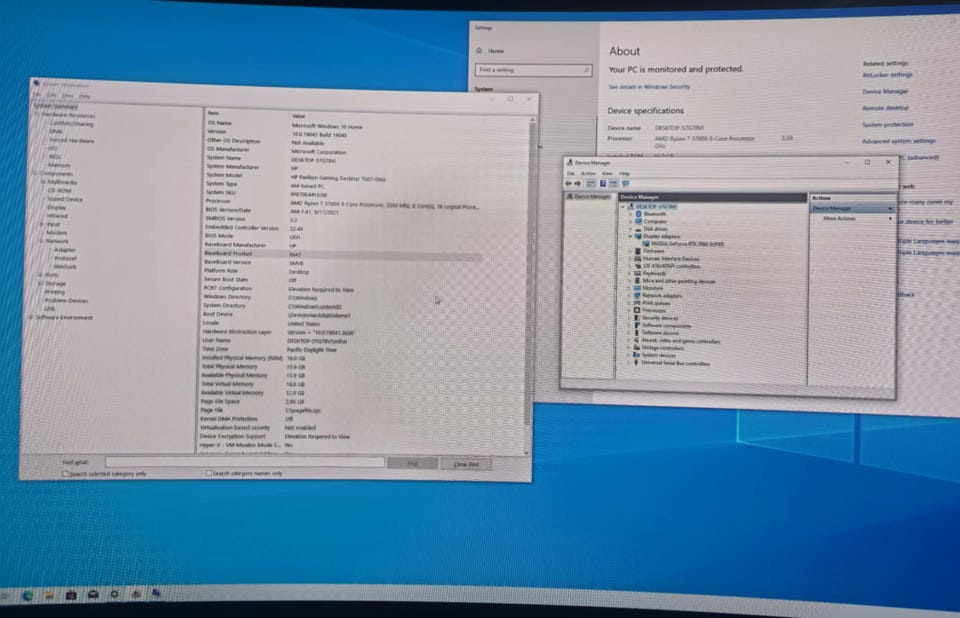
Task: Click the Back arrow in Device Manager toolbar
Action: pos(568,183)
